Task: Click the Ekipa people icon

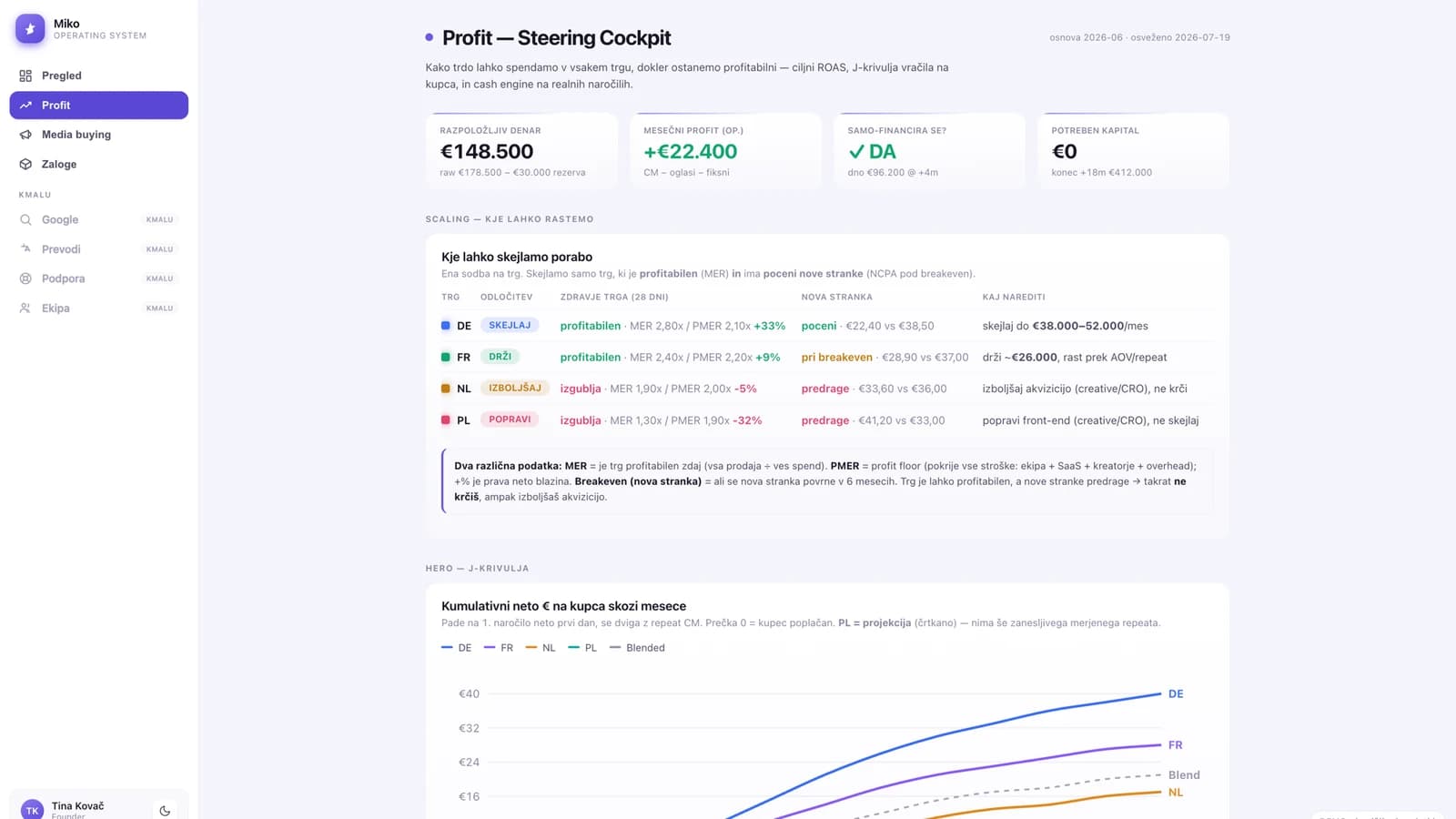Action: (25, 308)
